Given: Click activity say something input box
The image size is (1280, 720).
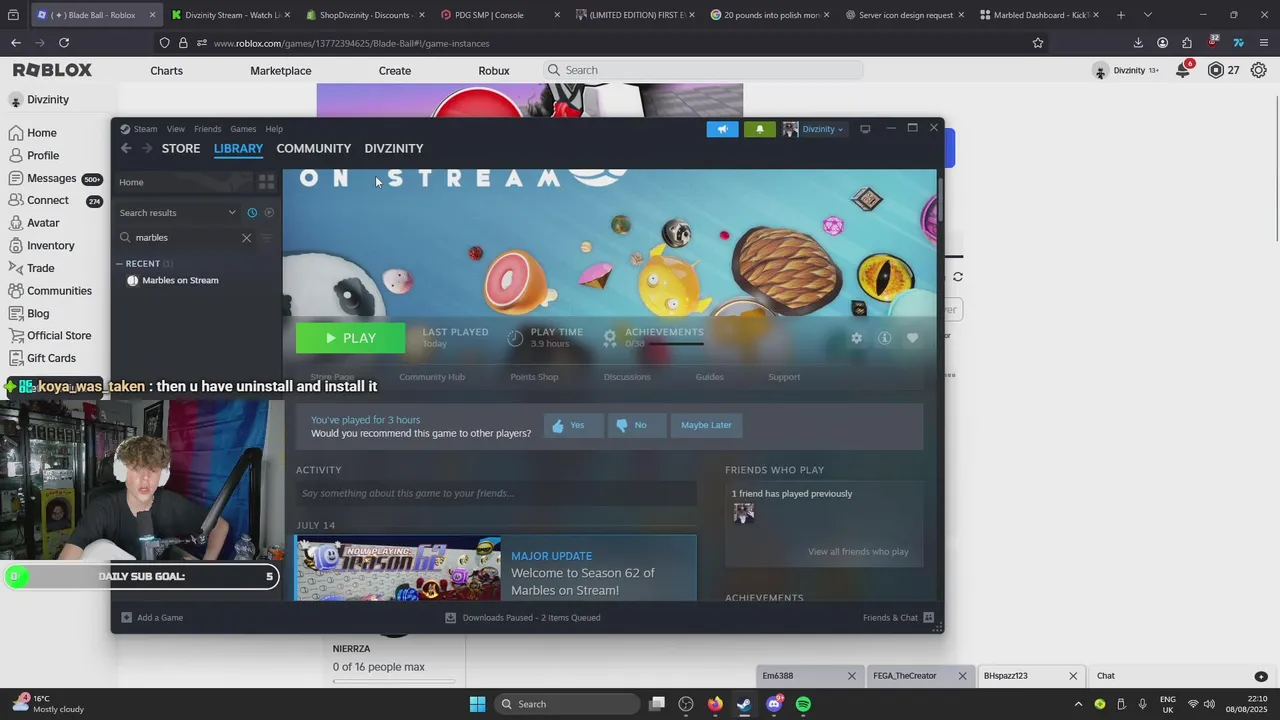Looking at the screenshot, I should tap(496, 493).
